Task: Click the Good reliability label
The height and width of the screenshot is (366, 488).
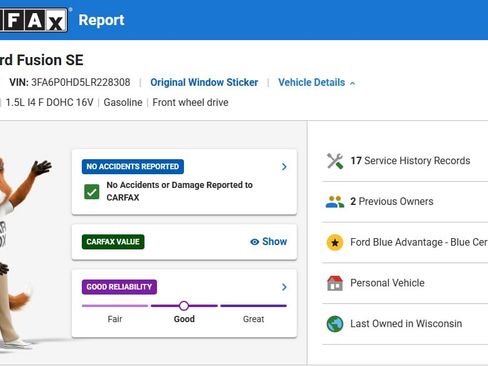Action: pos(184,319)
